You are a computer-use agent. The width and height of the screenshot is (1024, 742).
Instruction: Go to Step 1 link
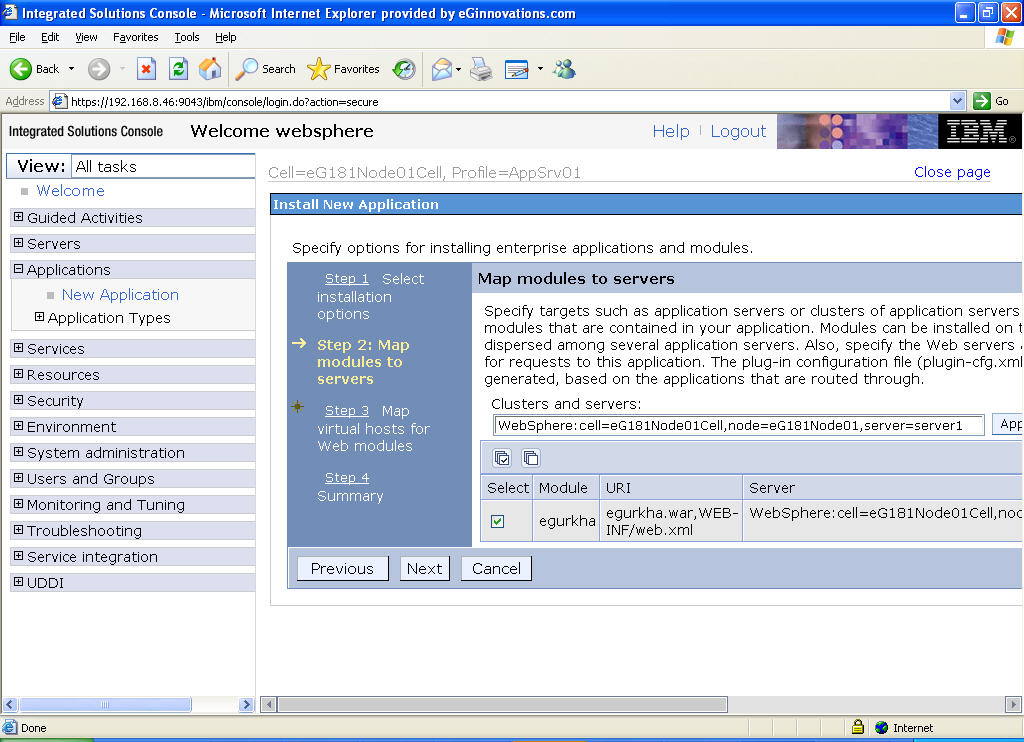pos(347,279)
